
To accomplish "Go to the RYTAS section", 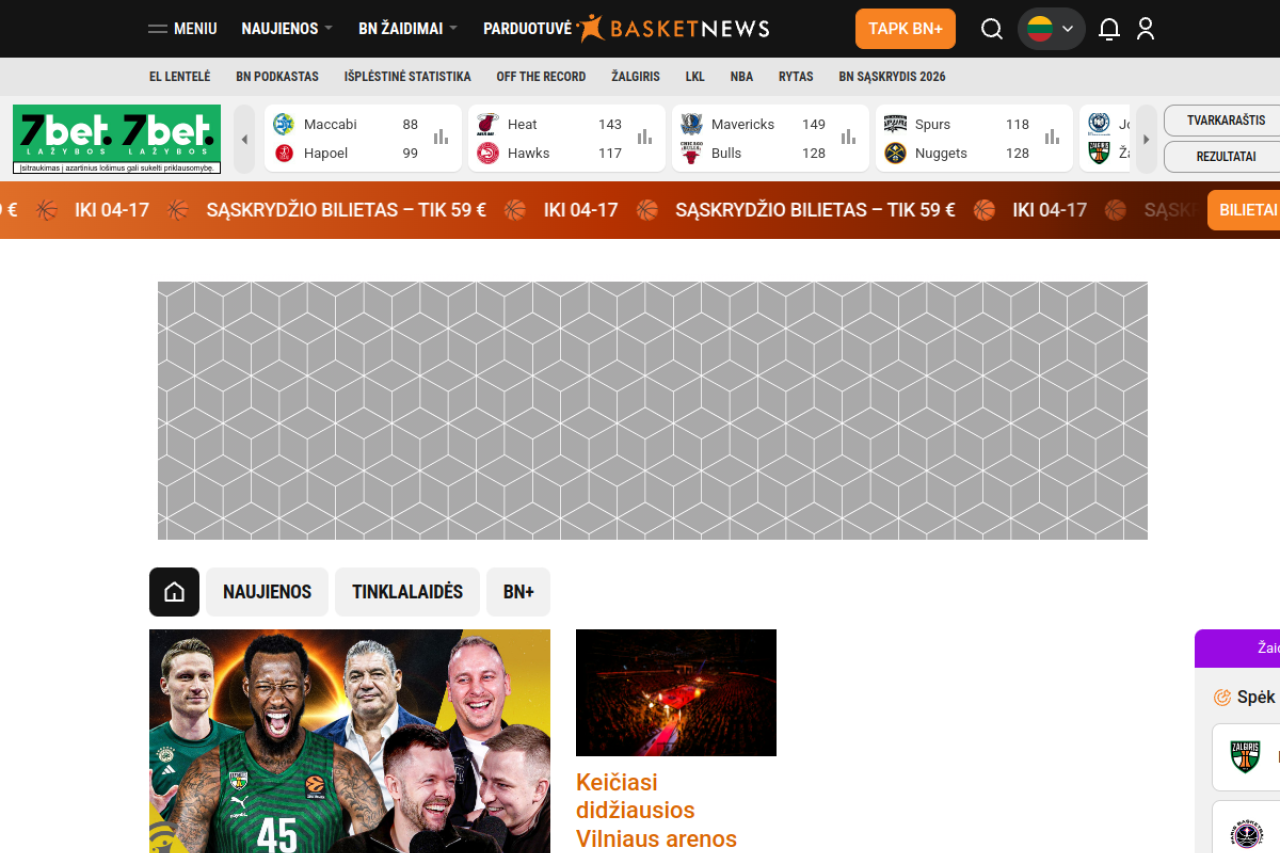I will point(796,77).
